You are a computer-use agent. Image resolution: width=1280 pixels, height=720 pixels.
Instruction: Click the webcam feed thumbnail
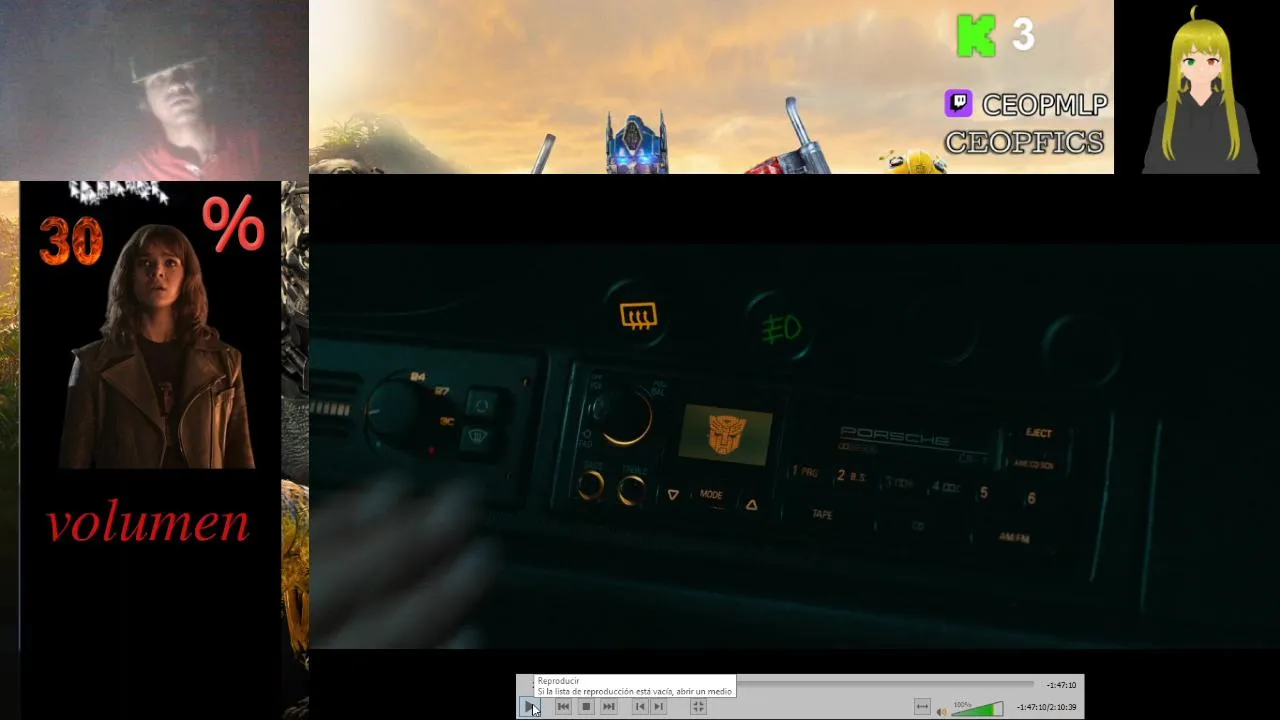154,90
